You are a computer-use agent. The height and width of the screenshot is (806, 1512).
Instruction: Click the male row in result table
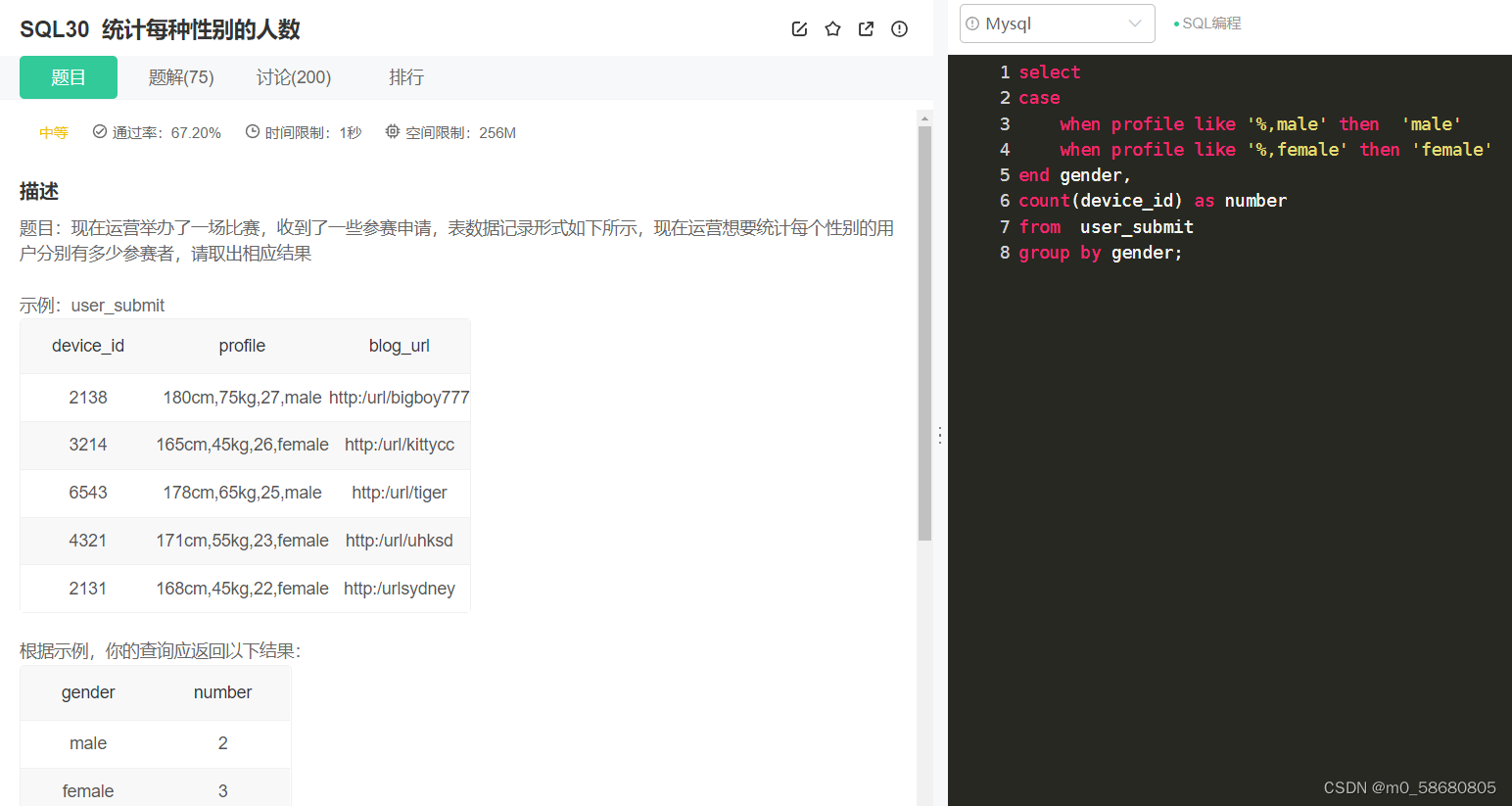point(156,743)
